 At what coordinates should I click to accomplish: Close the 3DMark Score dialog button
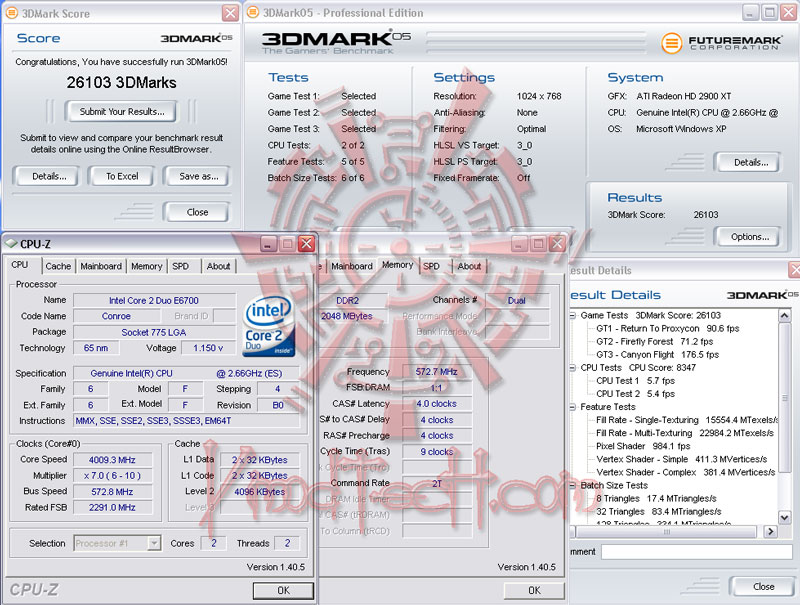(197, 212)
